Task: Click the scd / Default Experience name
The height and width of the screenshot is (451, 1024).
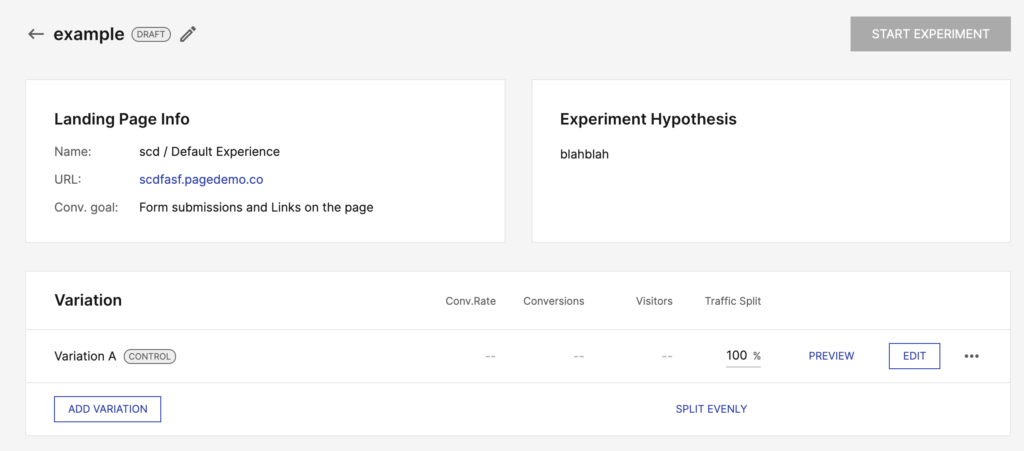Action: click(x=210, y=152)
